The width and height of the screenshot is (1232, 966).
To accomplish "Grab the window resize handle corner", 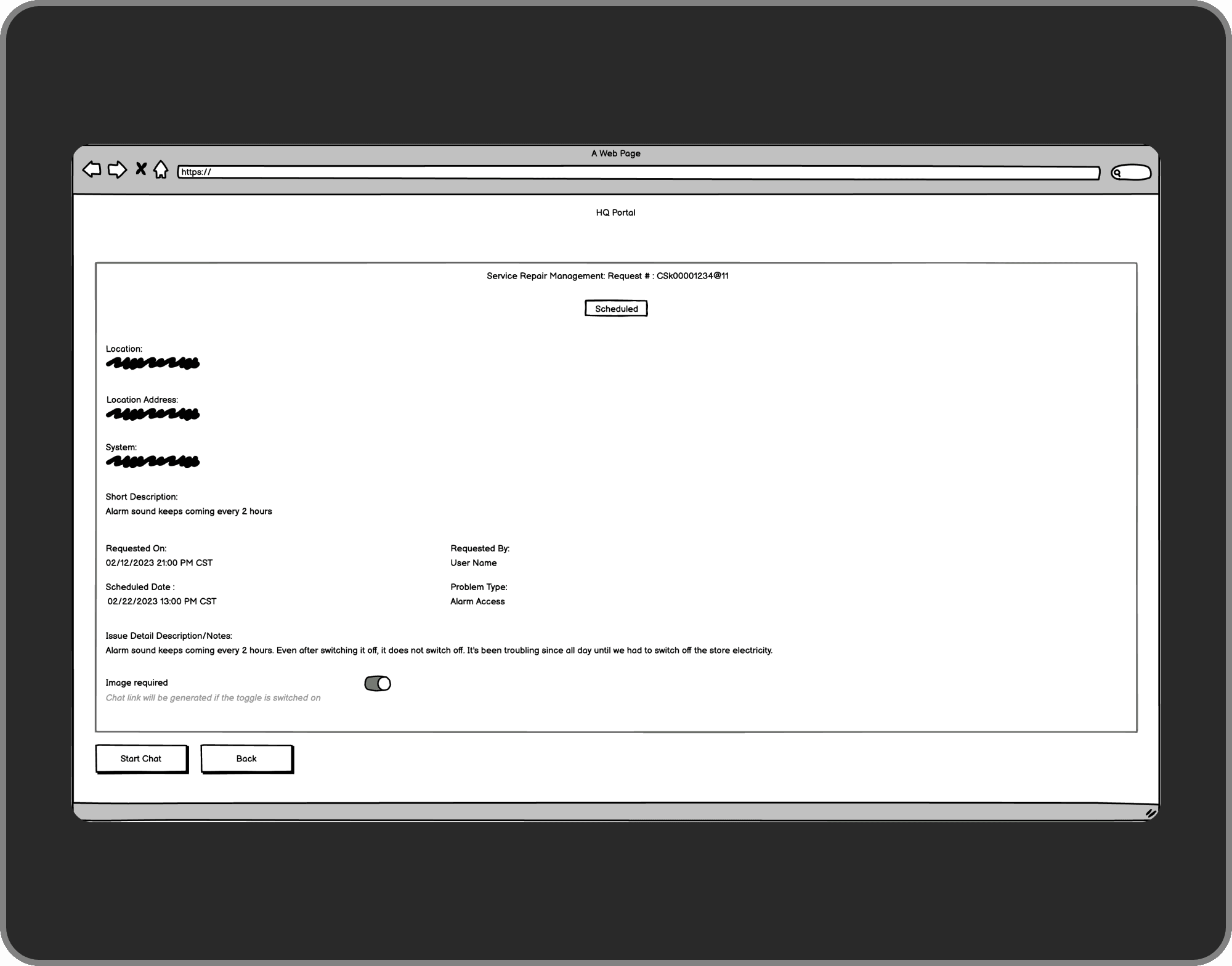I will pos(1150,813).
